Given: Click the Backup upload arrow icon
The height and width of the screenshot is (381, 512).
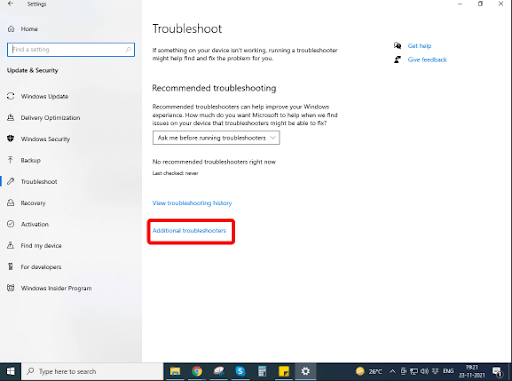Looking at the screenshot, I should tap(11, 160).
